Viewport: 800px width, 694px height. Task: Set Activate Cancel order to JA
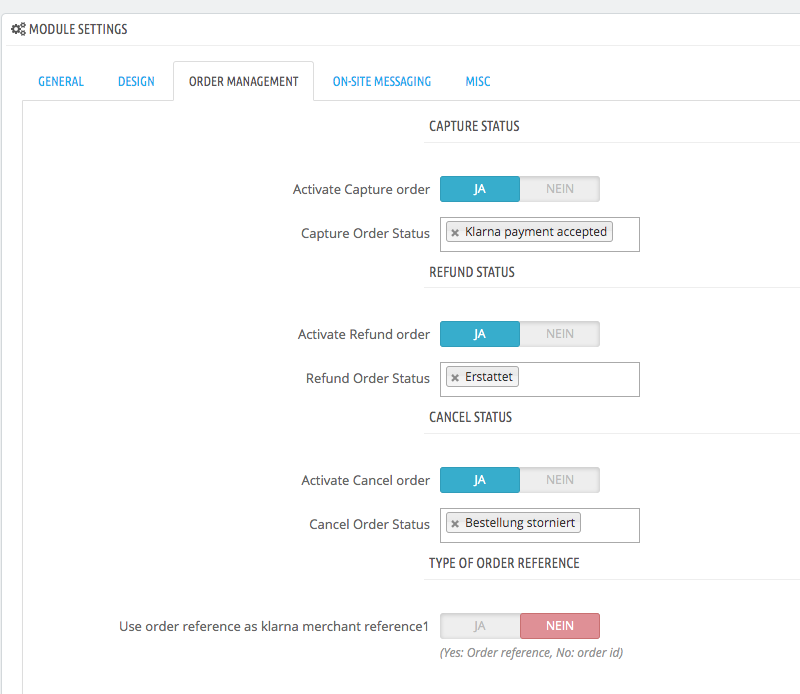click(x=480, y=480)
